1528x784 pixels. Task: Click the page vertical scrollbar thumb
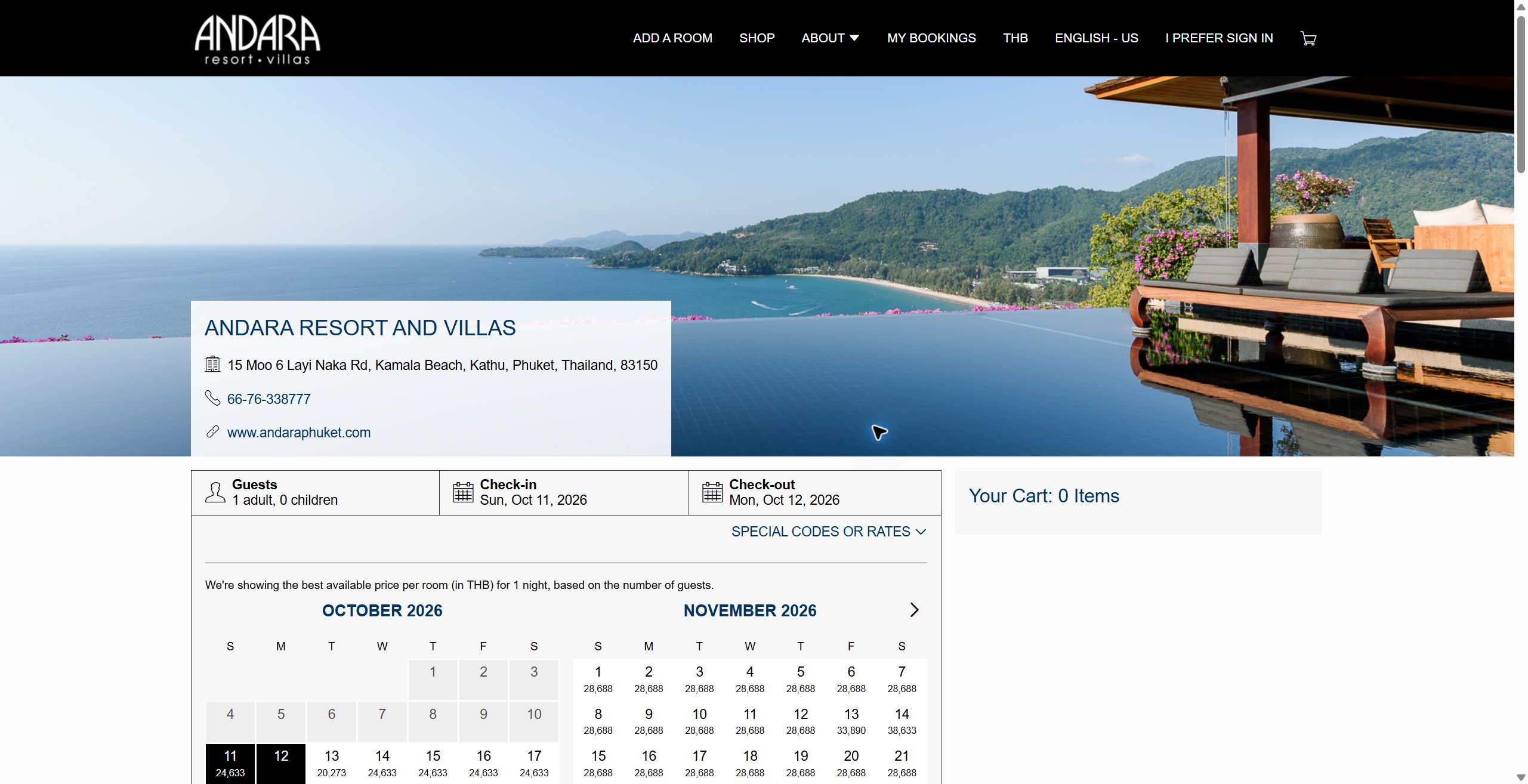(1521, 94)
